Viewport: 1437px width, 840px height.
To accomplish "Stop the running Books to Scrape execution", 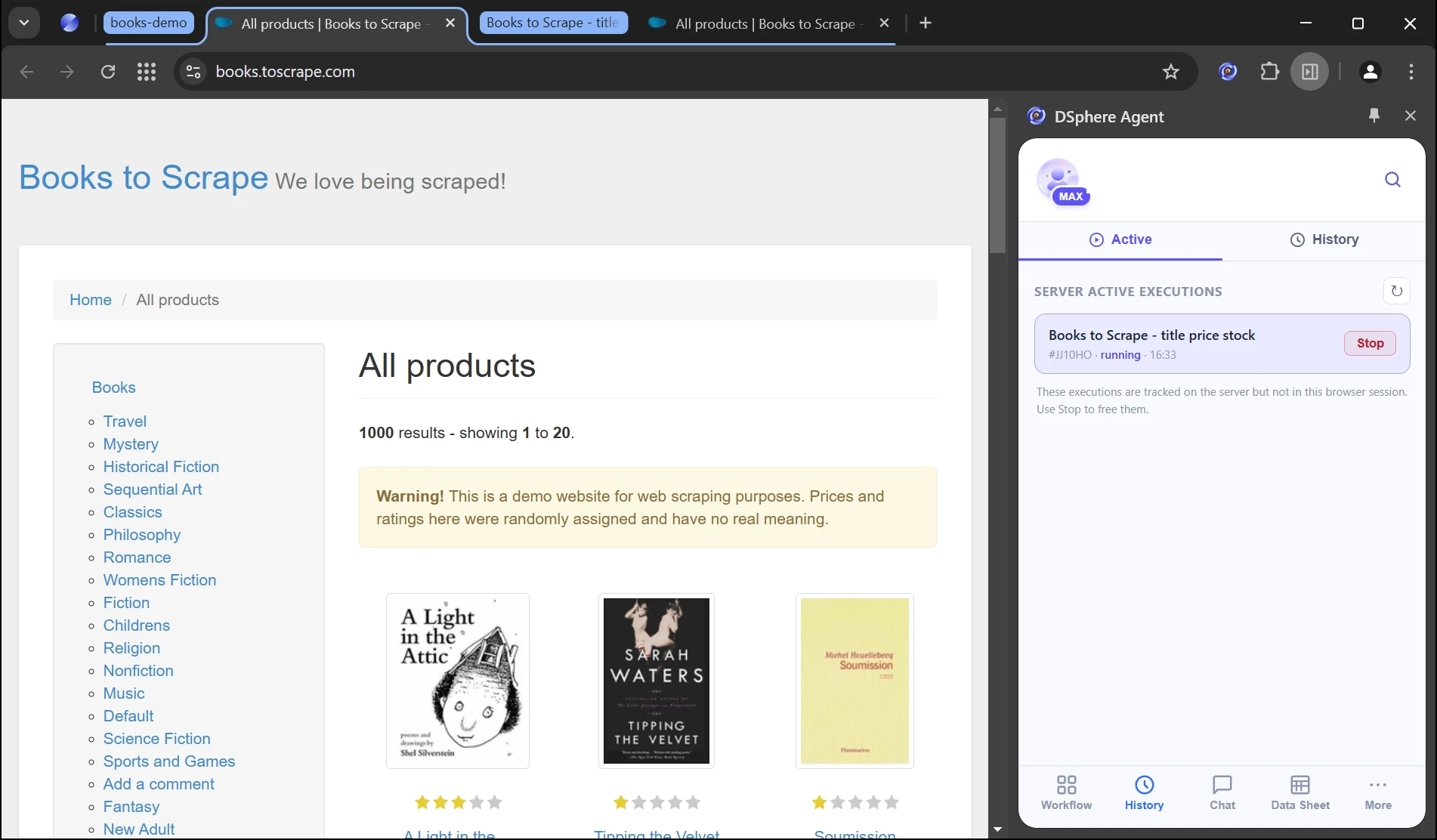I will [x=1369, y=343].
